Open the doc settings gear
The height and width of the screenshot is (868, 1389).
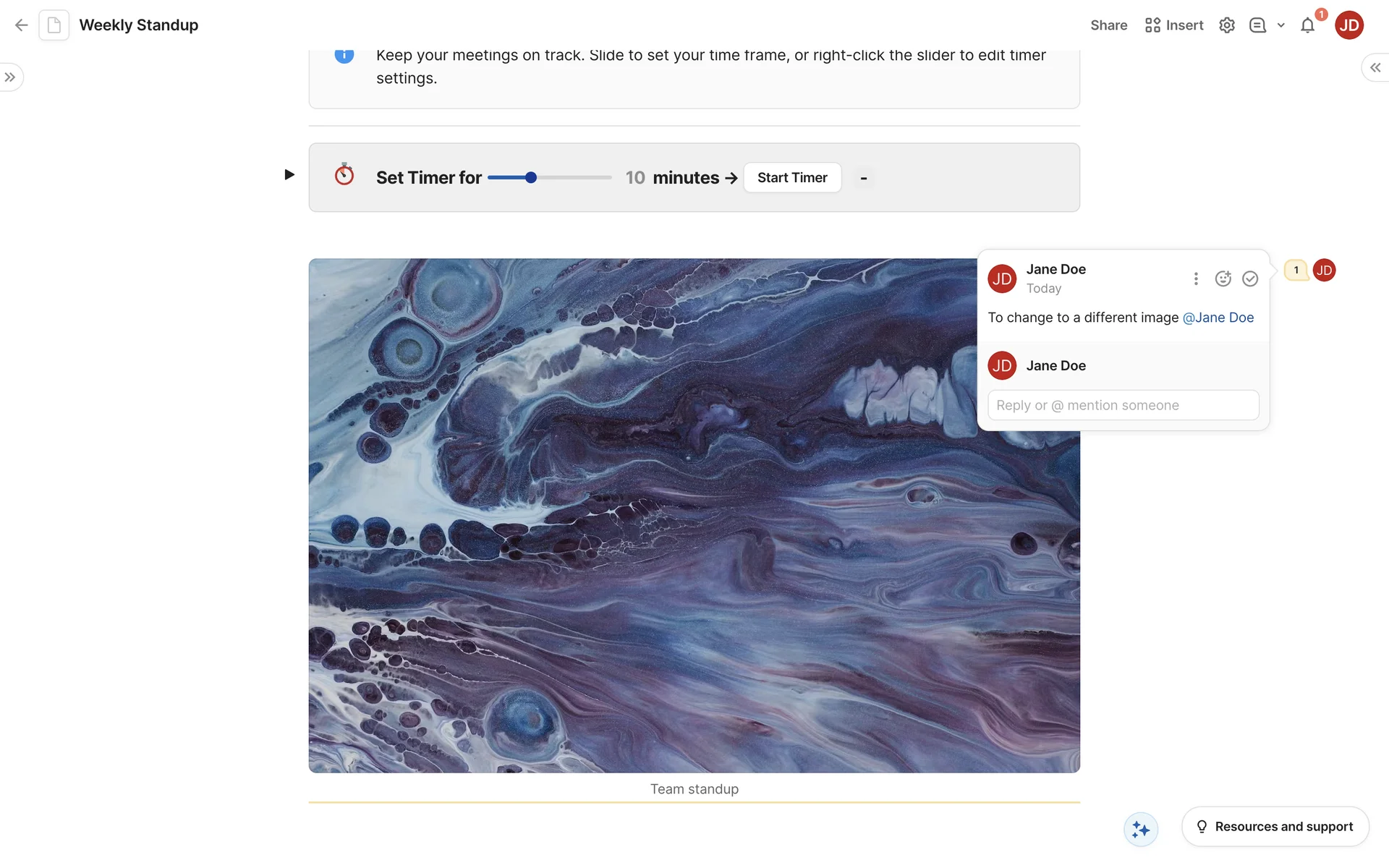[x=1226, y=25]
